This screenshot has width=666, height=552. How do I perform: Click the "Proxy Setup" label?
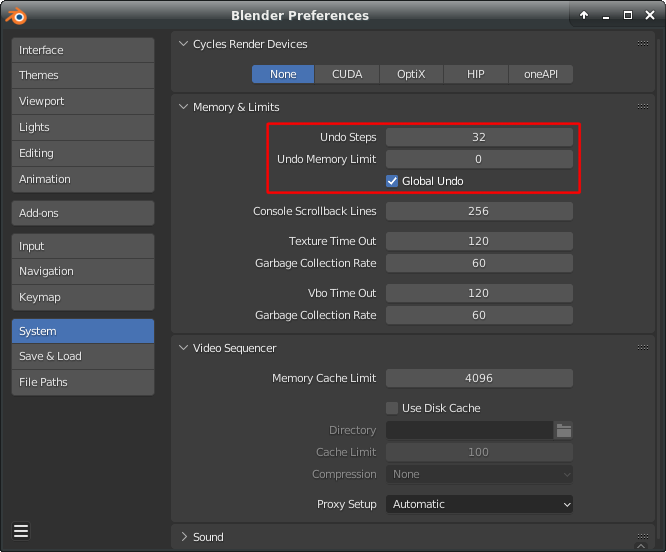coord(347,504)
